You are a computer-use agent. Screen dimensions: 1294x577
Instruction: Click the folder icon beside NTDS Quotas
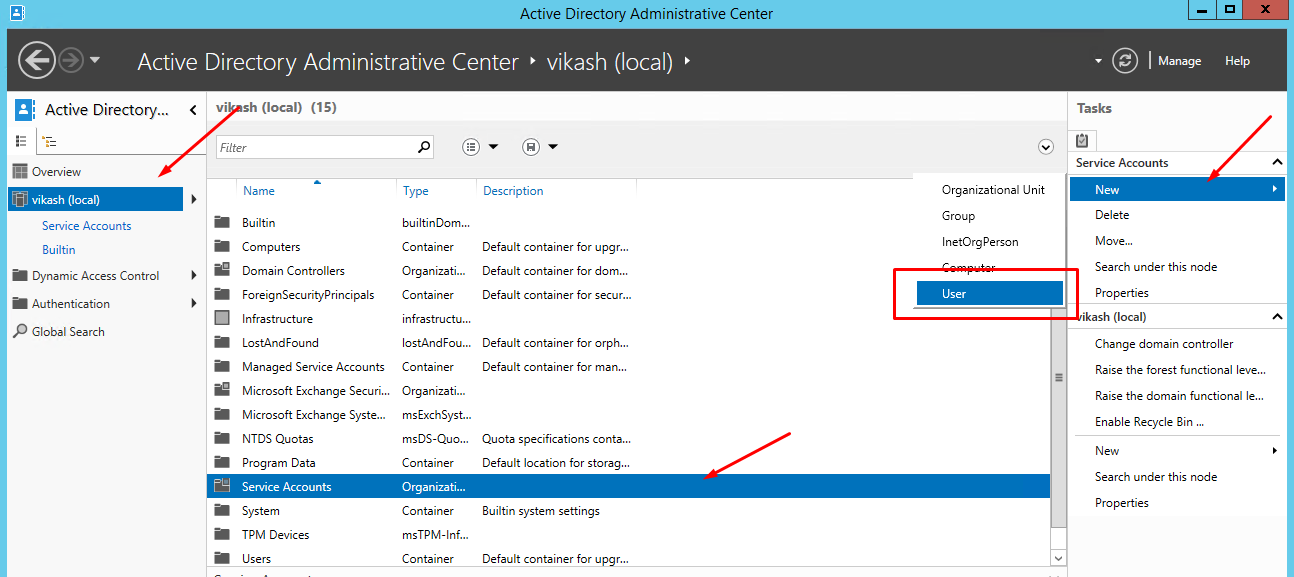222,439
